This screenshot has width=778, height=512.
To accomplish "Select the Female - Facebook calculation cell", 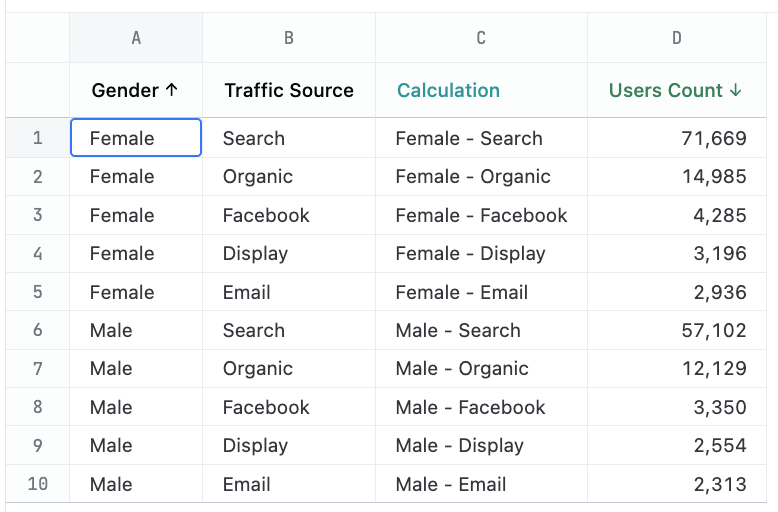I will [481, 215].
